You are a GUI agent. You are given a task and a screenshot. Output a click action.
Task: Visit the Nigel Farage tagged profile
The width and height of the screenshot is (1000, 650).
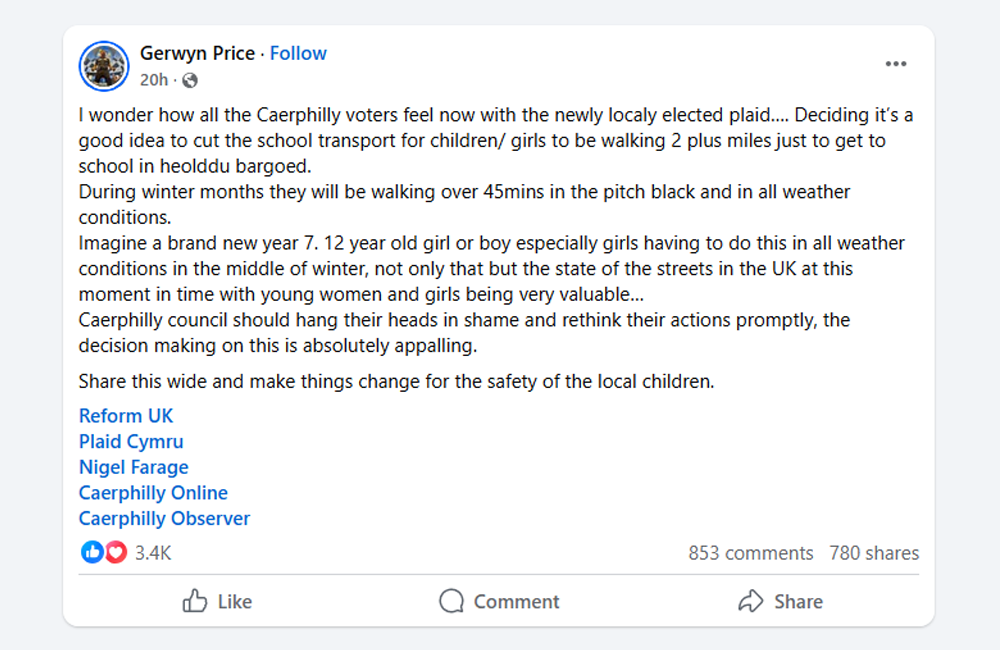click(x=133, y=467)
